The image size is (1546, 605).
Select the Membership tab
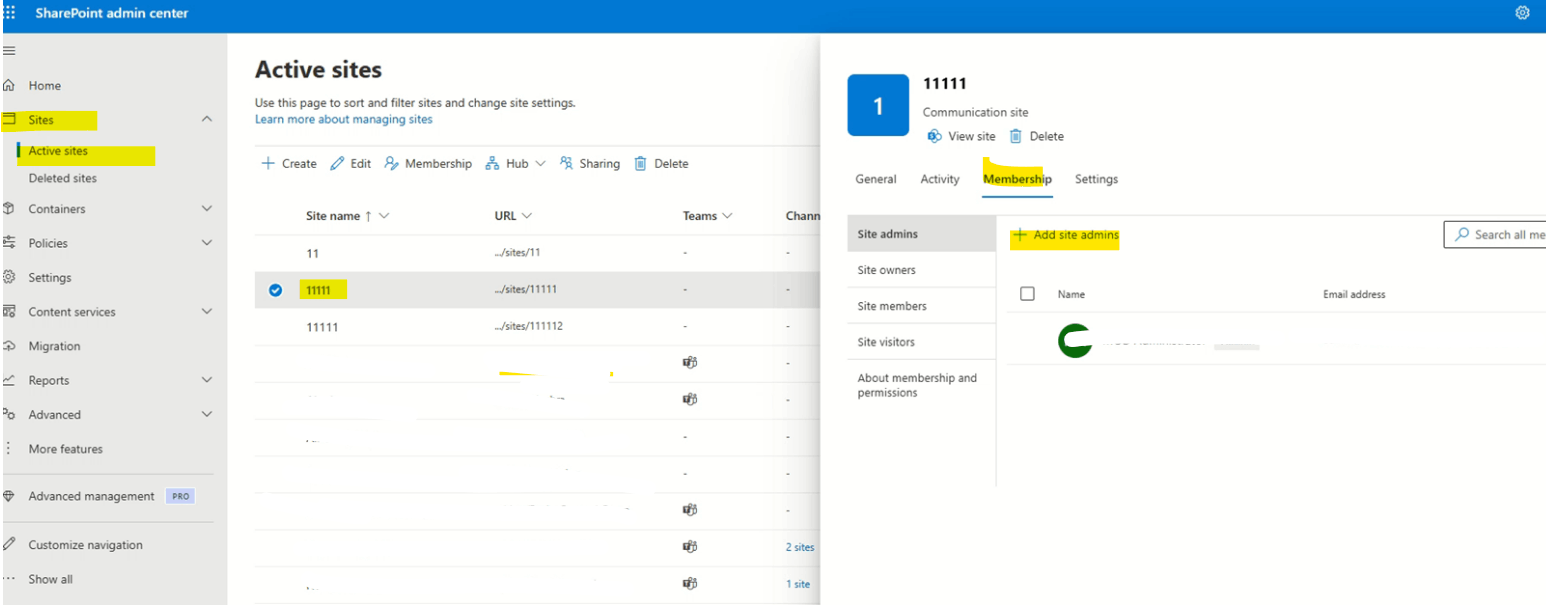[1017, 179]
